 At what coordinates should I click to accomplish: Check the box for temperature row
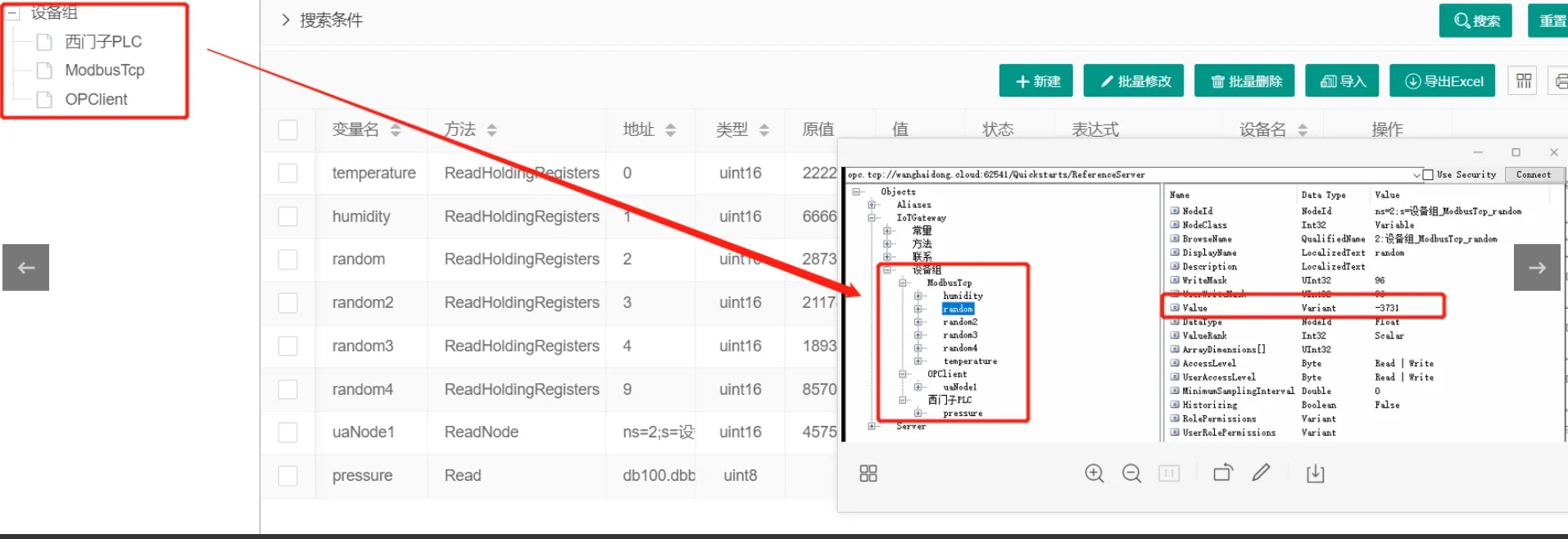[x=288, y=173]
